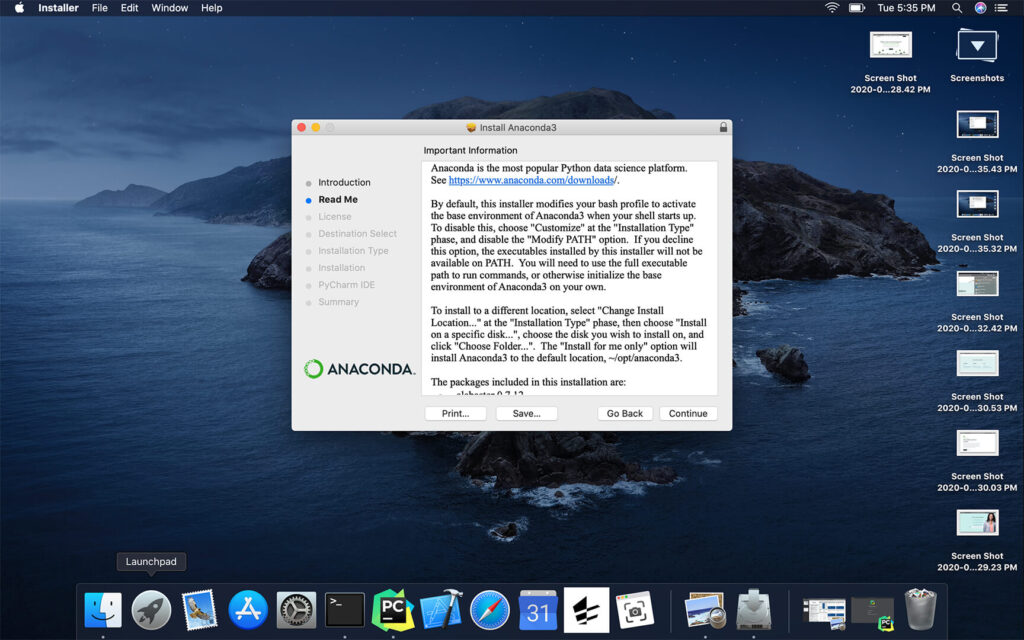Viewport: 1024px width, 640px height.
Task: Open the anaconda.com/downloads link
Action: [531, 180]
